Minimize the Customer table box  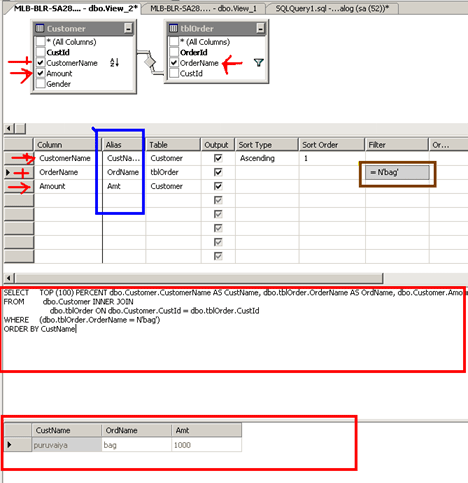coord(128,28)
